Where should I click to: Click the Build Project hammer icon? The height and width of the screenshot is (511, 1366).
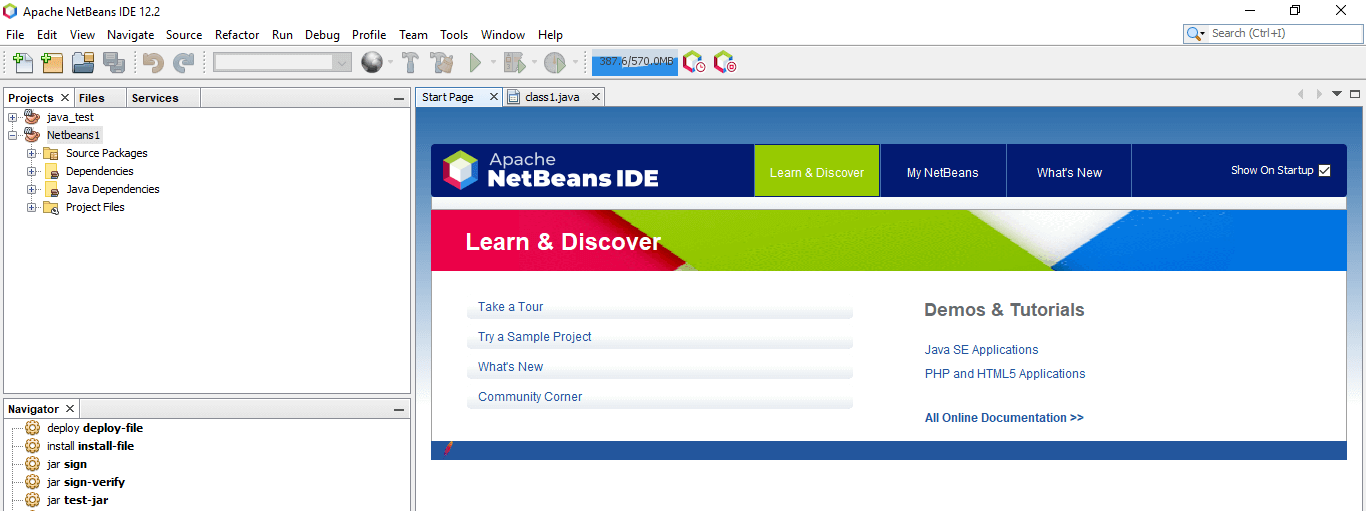coord(410,63)
